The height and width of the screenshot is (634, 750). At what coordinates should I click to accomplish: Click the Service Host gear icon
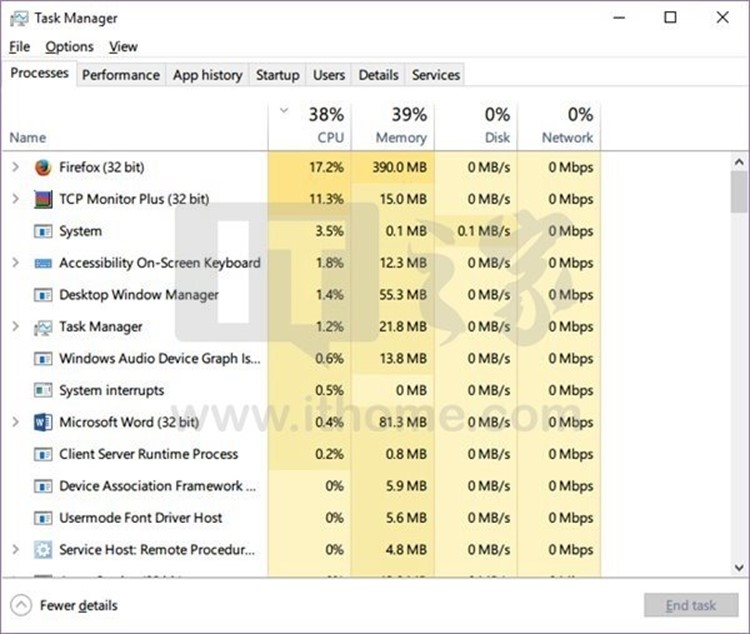point(43,550)
